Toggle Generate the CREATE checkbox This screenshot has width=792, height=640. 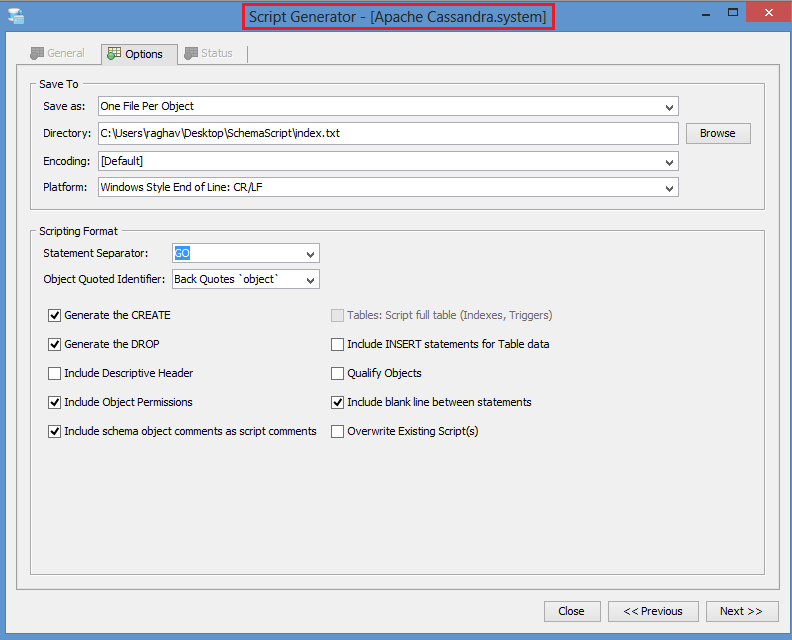coord(55,316)
